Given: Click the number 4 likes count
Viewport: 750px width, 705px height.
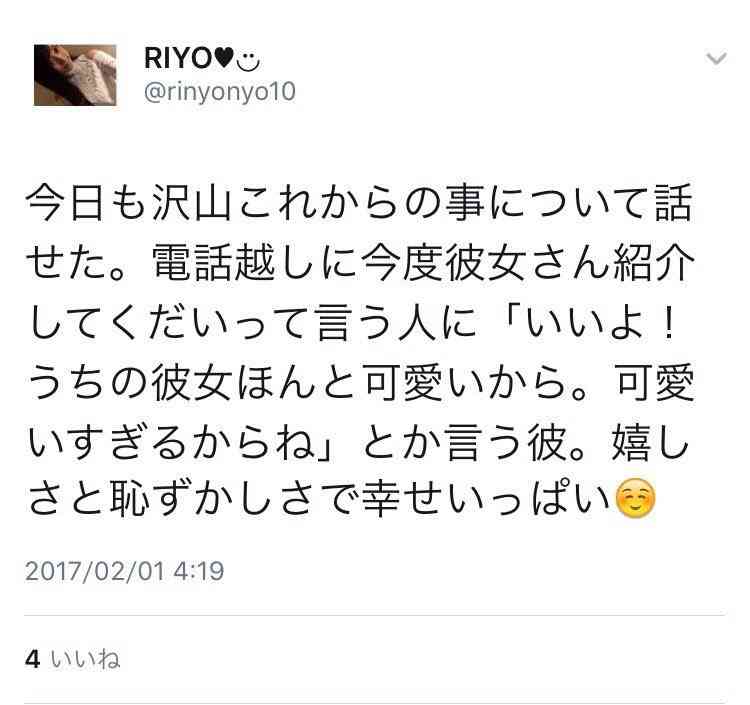Looking at the screenshot, I should [33, 660].
